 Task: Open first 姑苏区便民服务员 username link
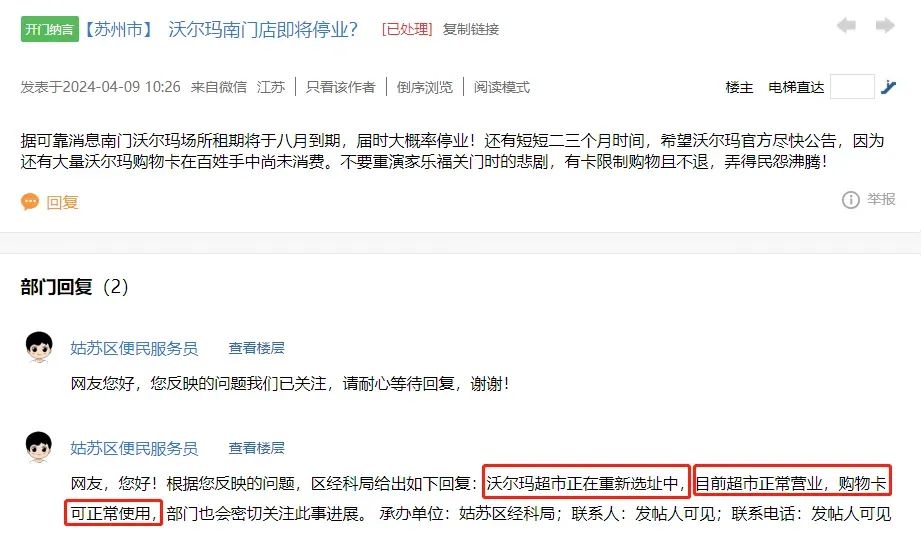tap(134, 348)
